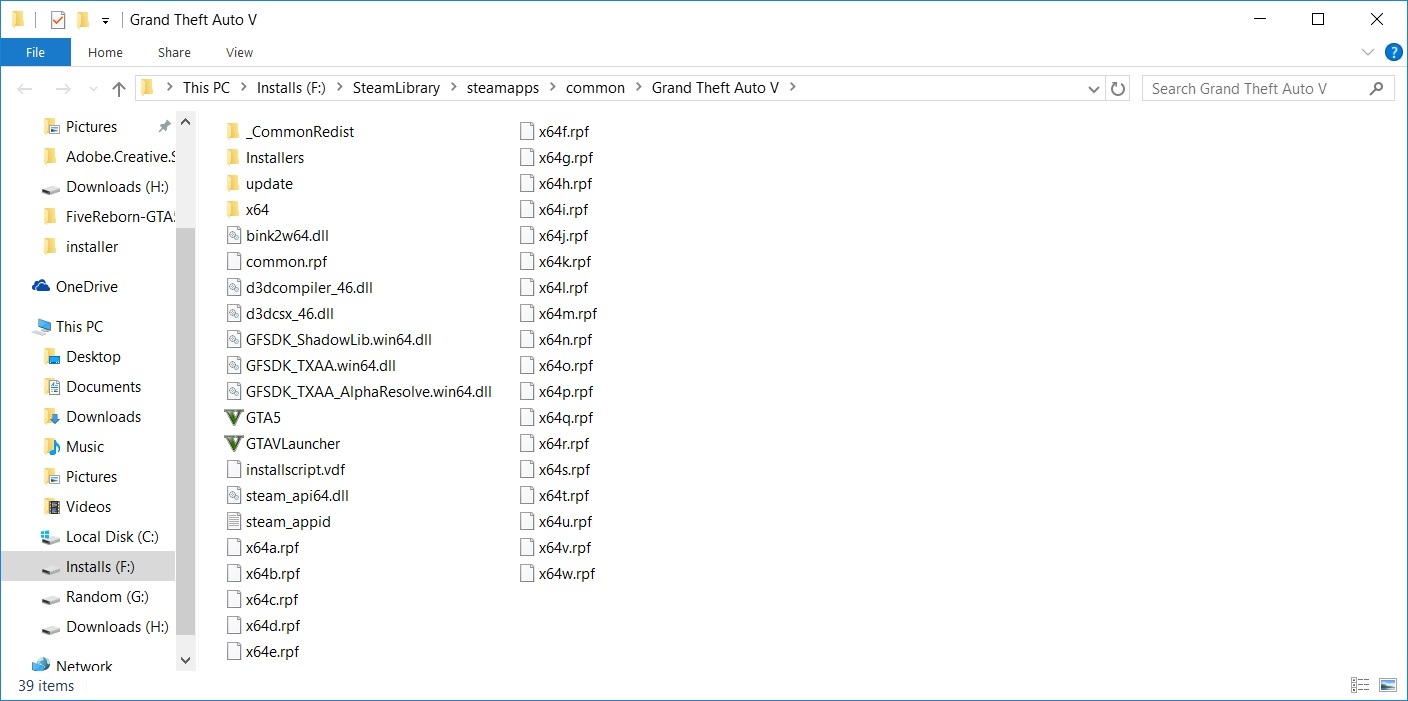
Task: Expand chevron after steamapps in address bar
Action: click(x=552, y=87)
